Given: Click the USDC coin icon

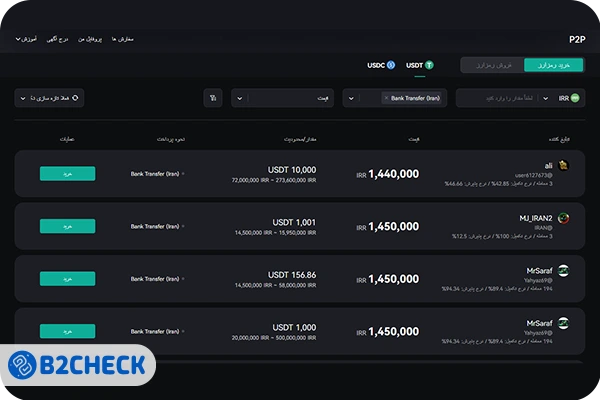Looking at the screenshot, I should pyautogui.click(x=391, y=65).
